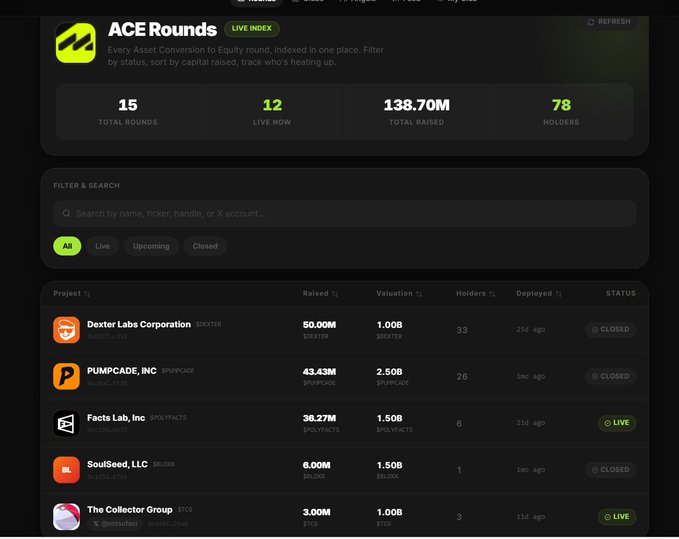Click the sort arrows beside Project

coord(87,294)
